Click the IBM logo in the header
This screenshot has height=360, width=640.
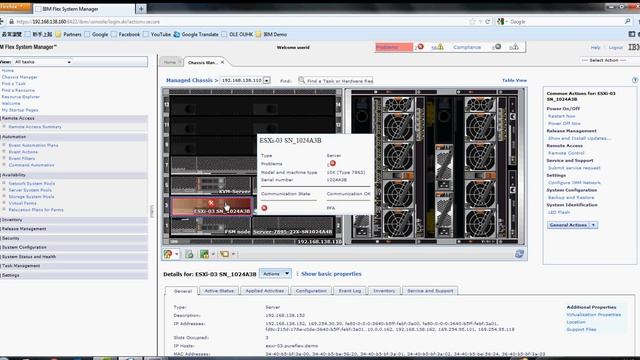point(634,47)
